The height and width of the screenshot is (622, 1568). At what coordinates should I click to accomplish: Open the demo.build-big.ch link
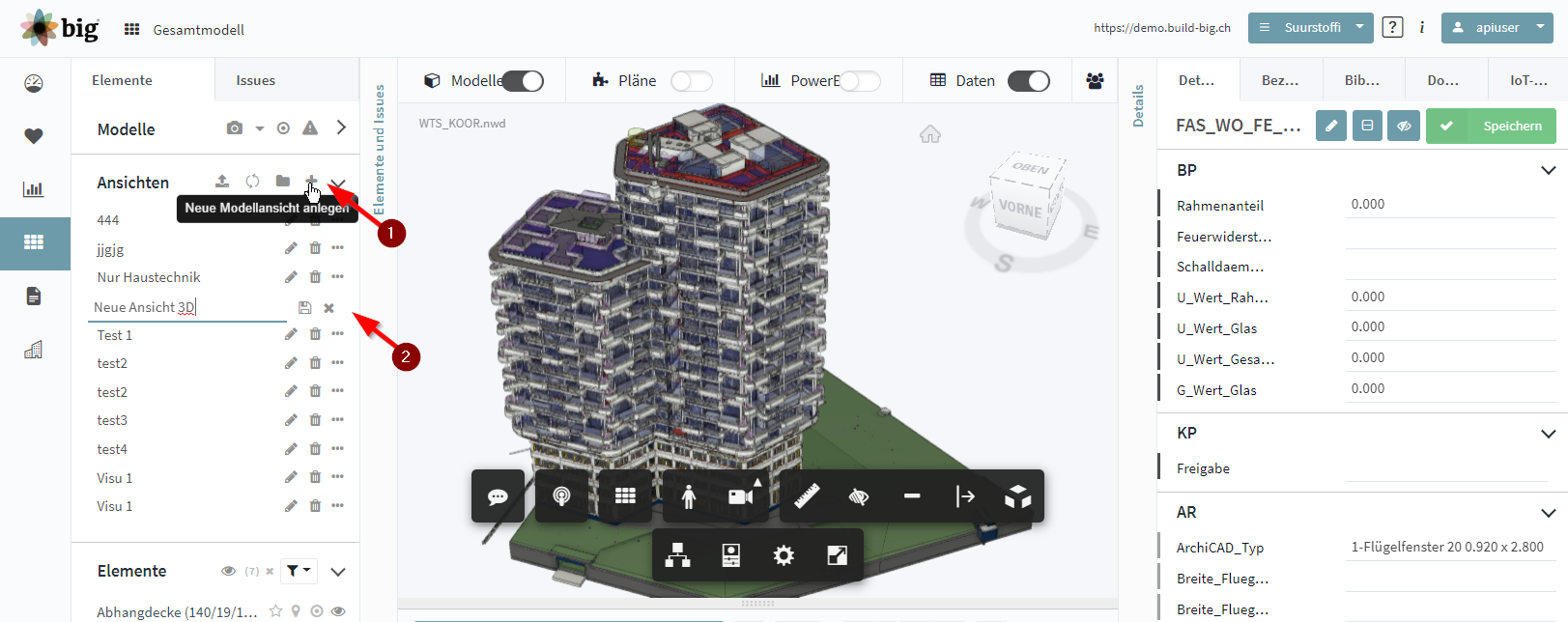(x=1162, y=28)
